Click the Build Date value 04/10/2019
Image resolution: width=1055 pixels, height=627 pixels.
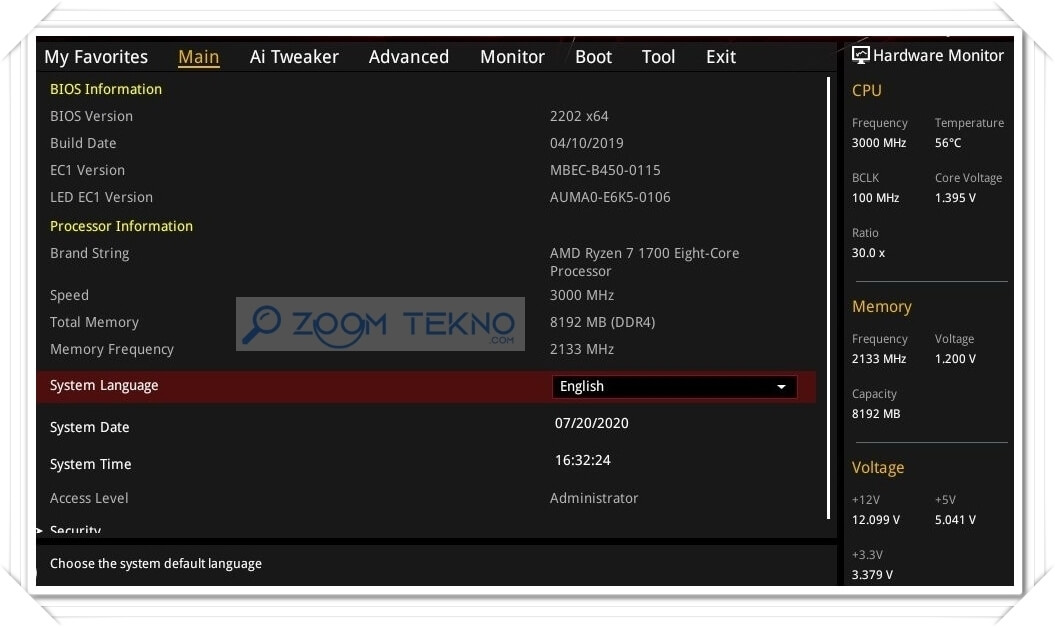(x=586, y=143)
